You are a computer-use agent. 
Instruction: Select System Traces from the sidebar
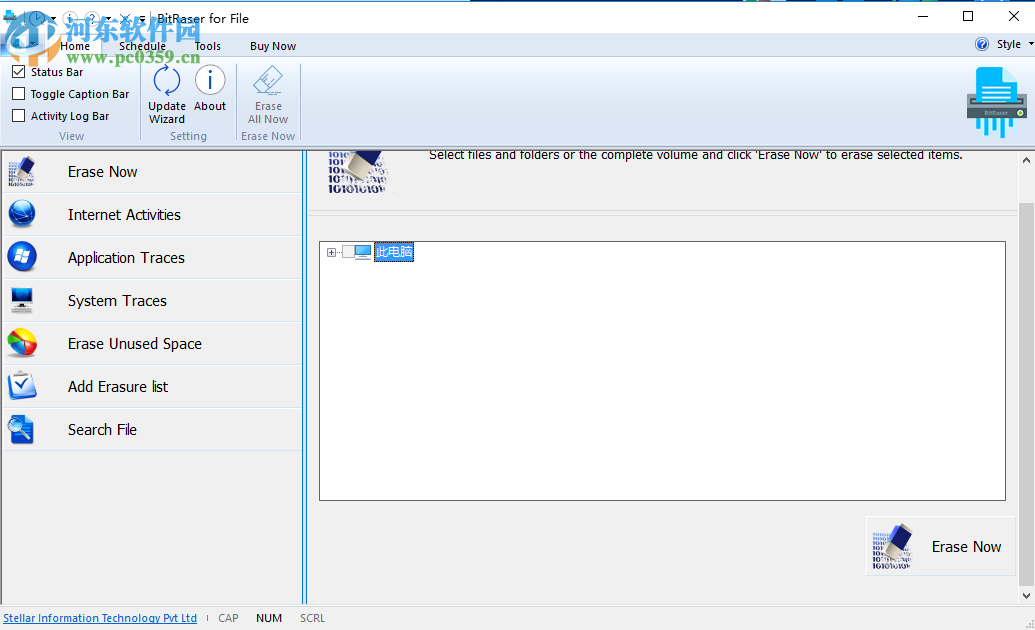pyautogui.click(x=118, y=300)
